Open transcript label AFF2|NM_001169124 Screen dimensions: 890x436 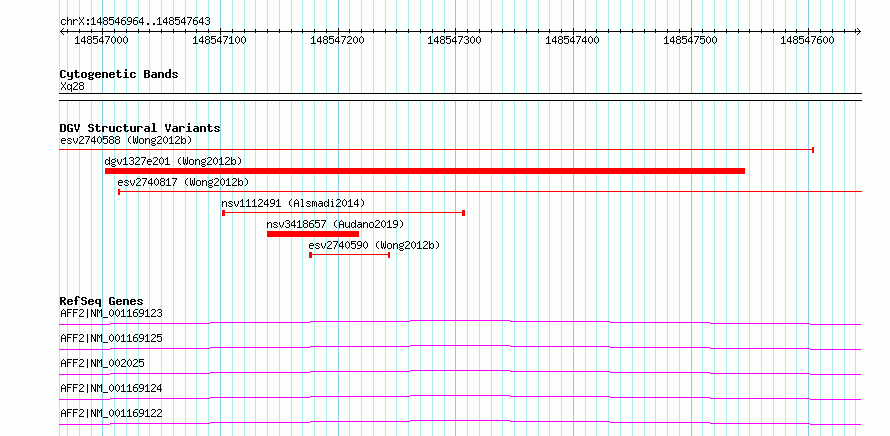[111, 388]
